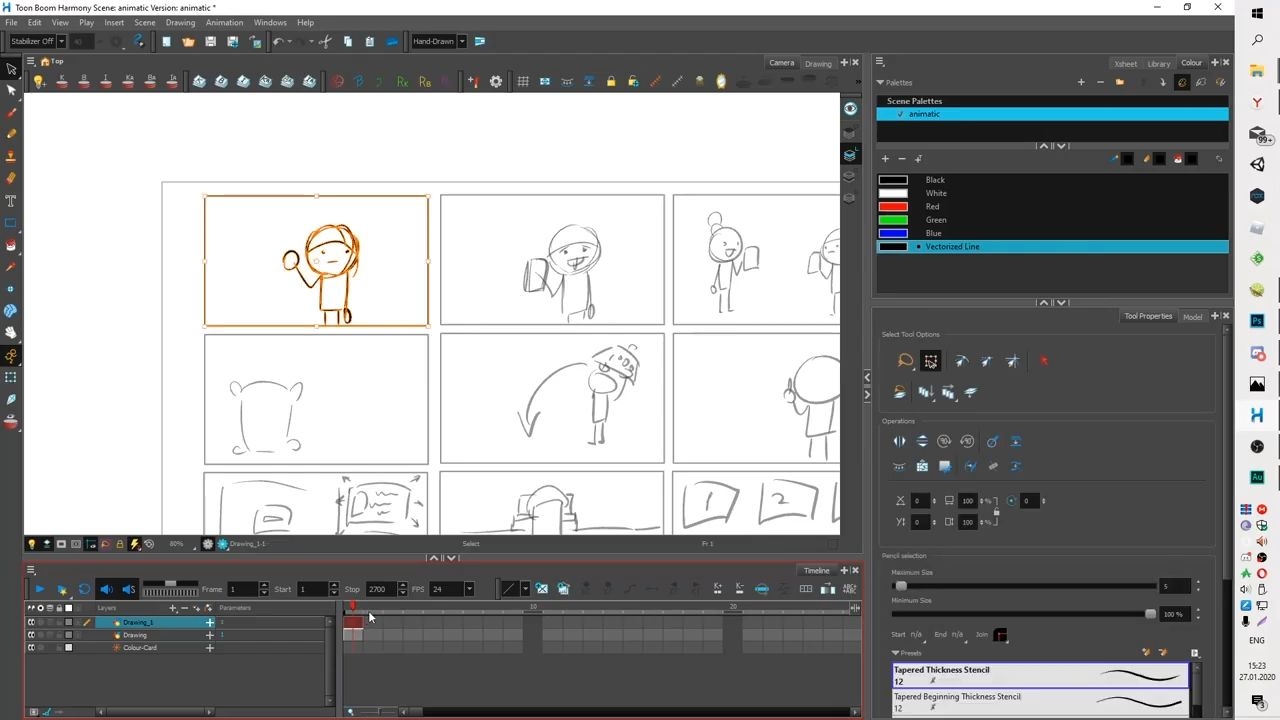The height and width of the screenshot is (720, 1280).
Task: Rotate selection 90 degrees counter-clockwise
Action: [x=967, y=441]
